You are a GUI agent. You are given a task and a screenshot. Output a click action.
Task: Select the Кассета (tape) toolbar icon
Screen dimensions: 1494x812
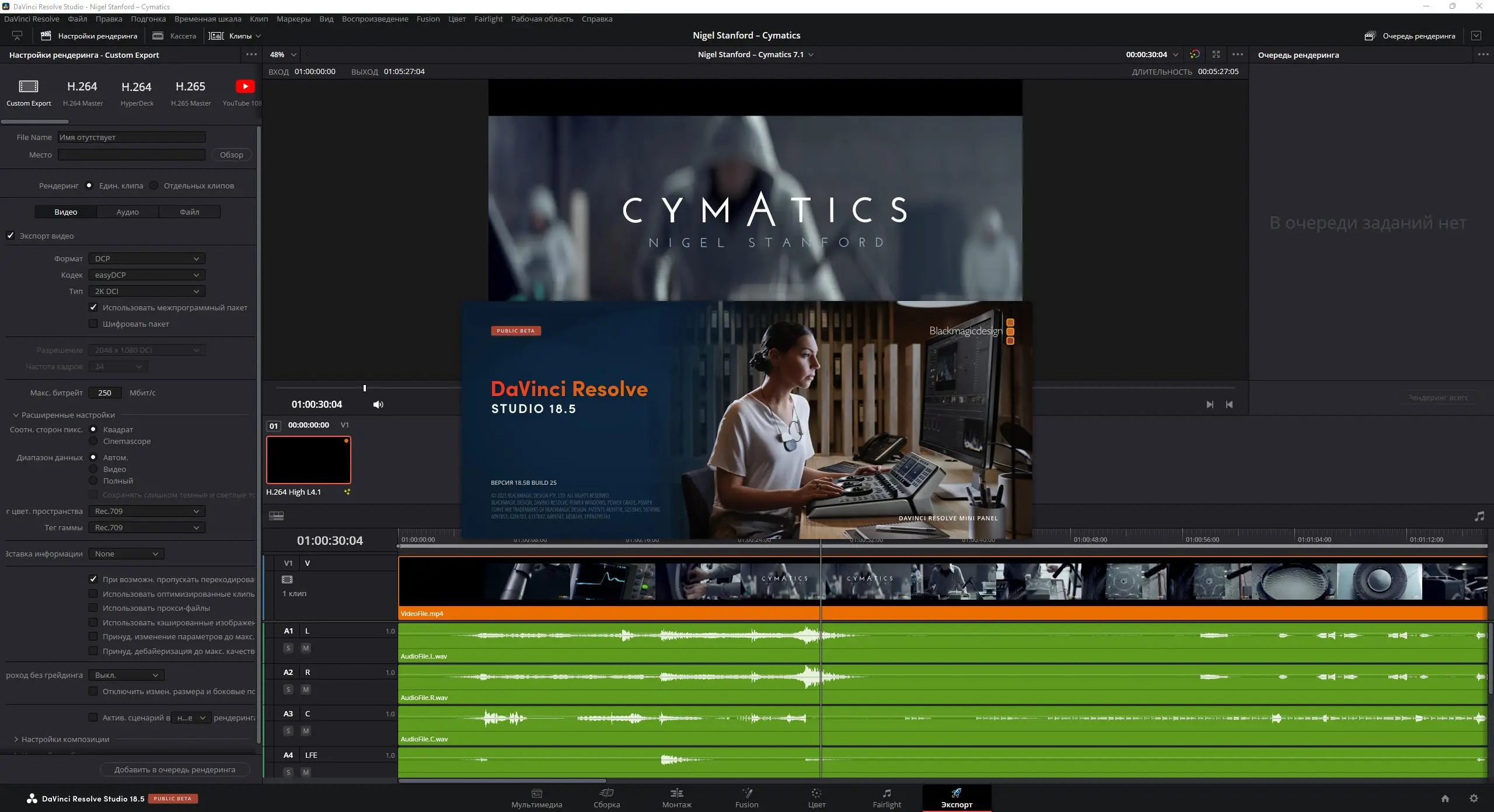158,36
